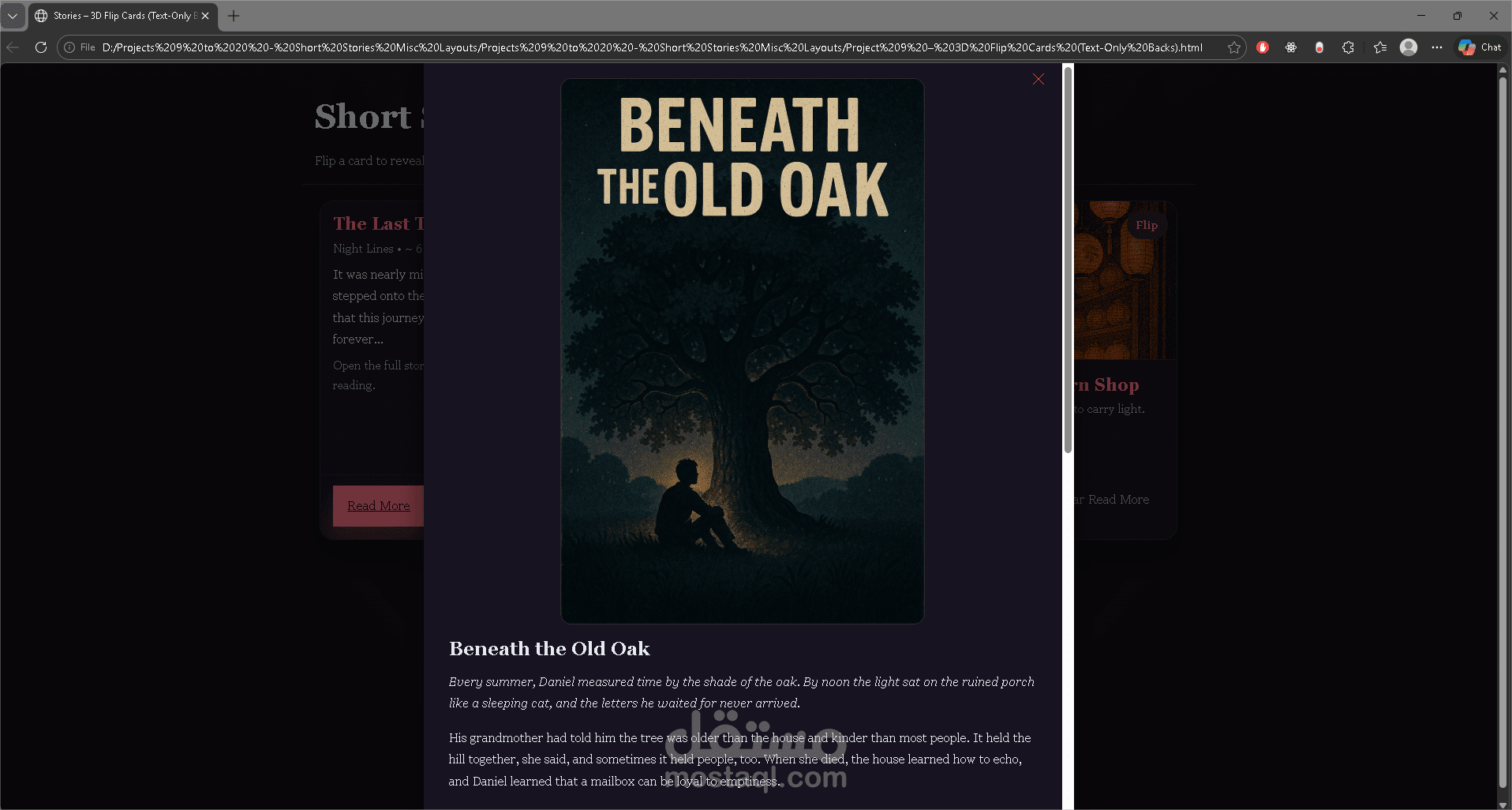Click the 'His grandmother had told him' paragraph
This screenshot has width=1512, height=810.
[740, 759]
